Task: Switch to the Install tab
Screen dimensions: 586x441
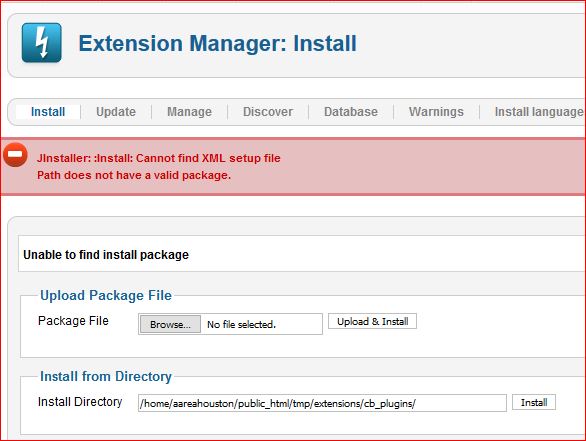Action: point(48,112)
